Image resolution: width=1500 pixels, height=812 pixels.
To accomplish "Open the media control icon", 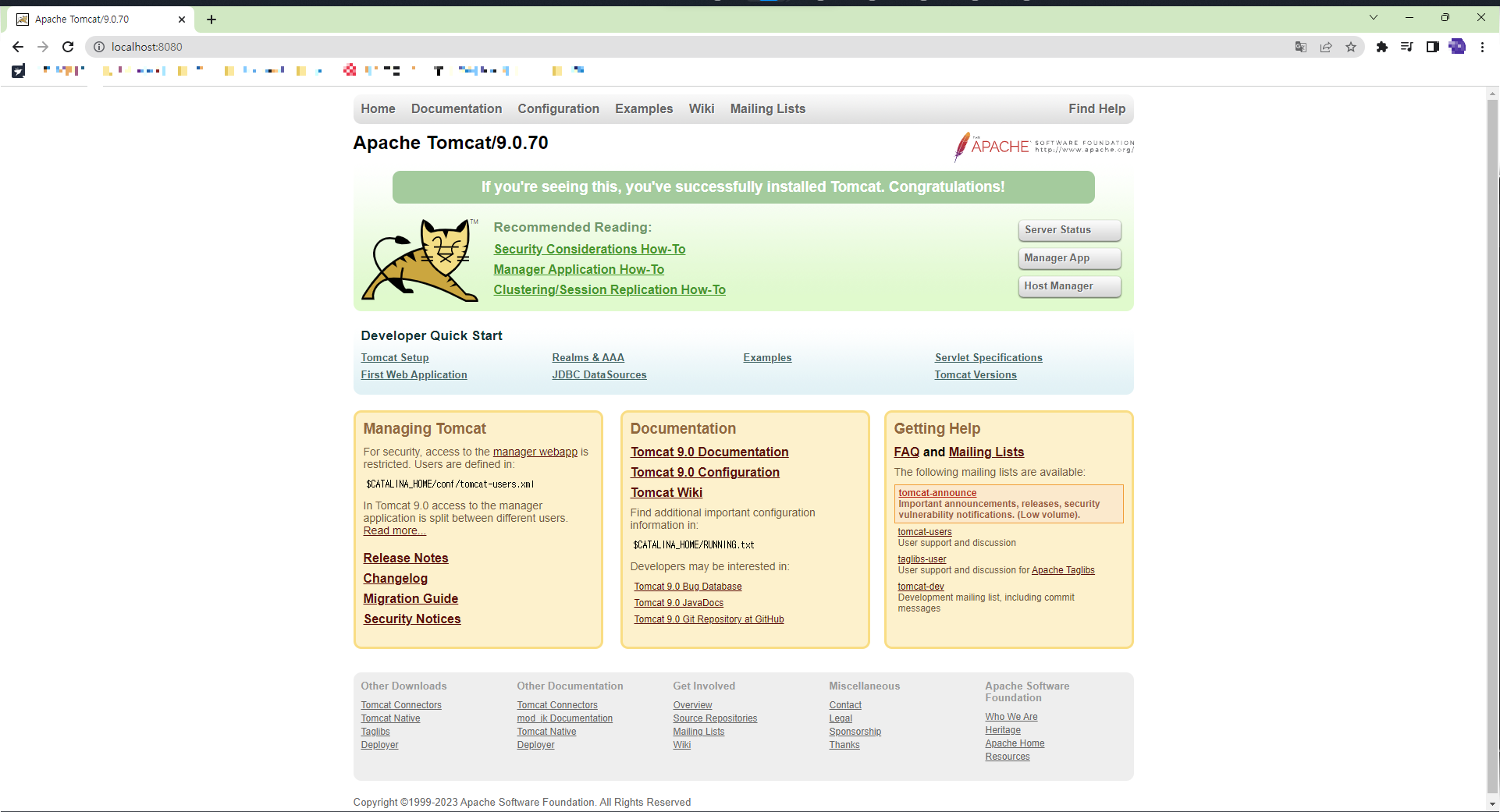I will coord(1407,47).
